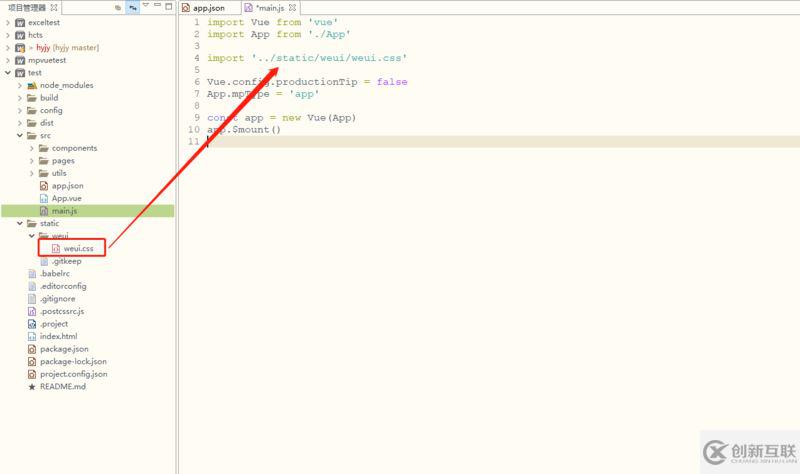Expand the exceltest project

(8, 22)
